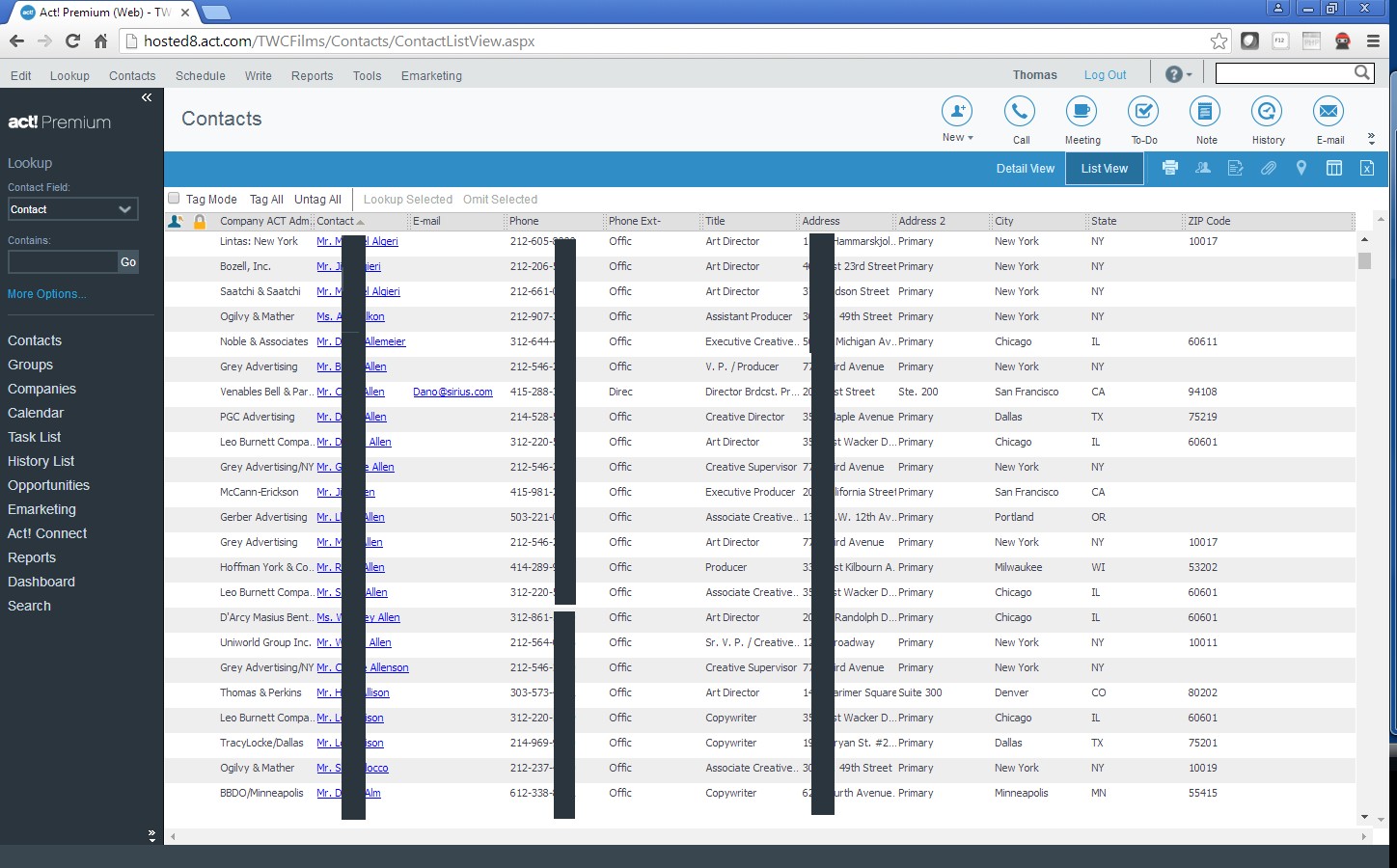Viewport: 1397px width, 868px height.
Task: Click the contact person column header icon
Action: coord(176,222)
